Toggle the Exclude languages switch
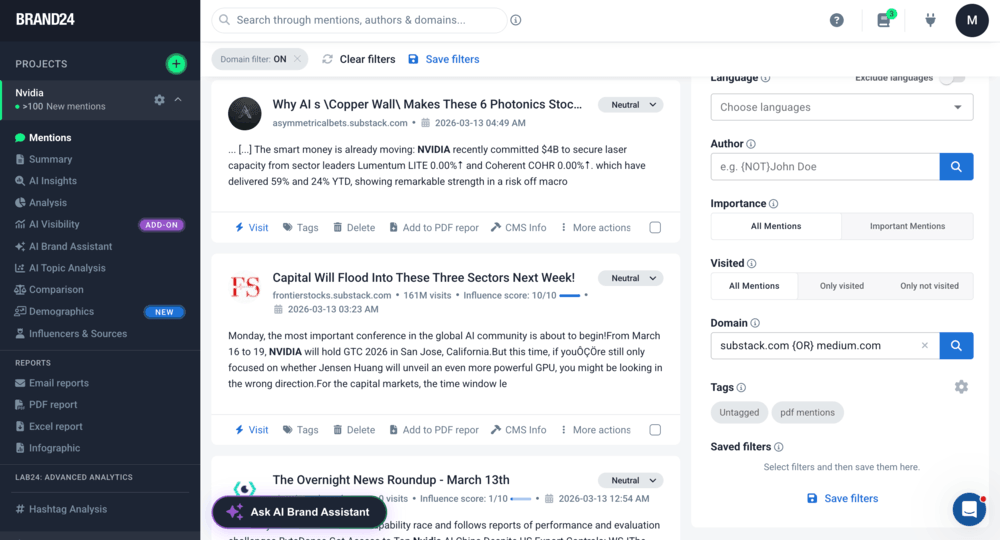1000x540 pixels. [x=953, y=78]
